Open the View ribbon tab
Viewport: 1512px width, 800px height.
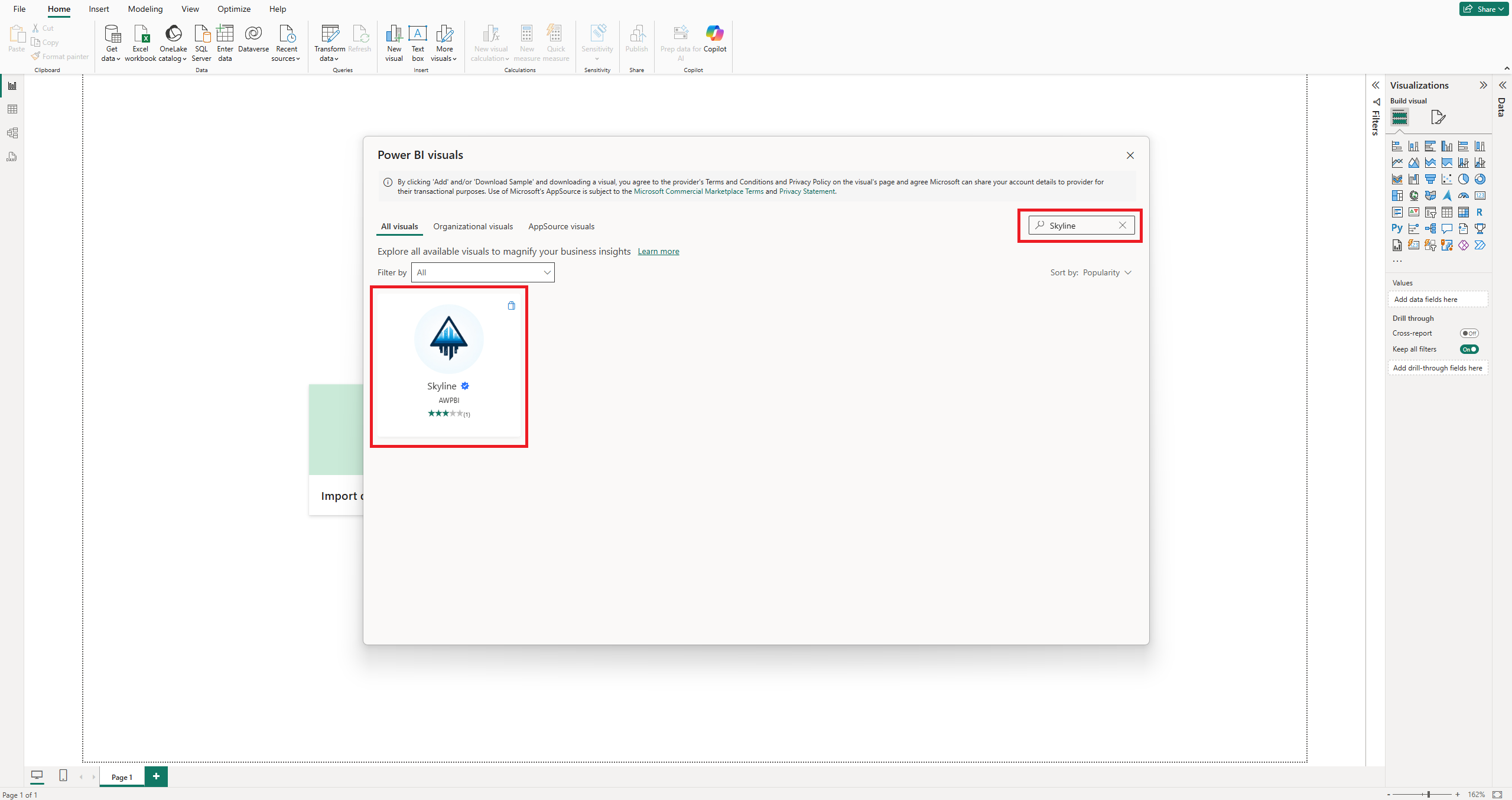pos(190,9)
